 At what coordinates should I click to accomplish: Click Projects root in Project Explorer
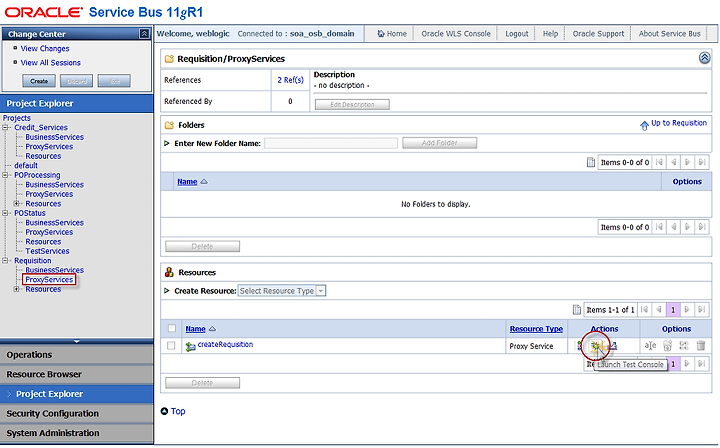coord(17,118)
